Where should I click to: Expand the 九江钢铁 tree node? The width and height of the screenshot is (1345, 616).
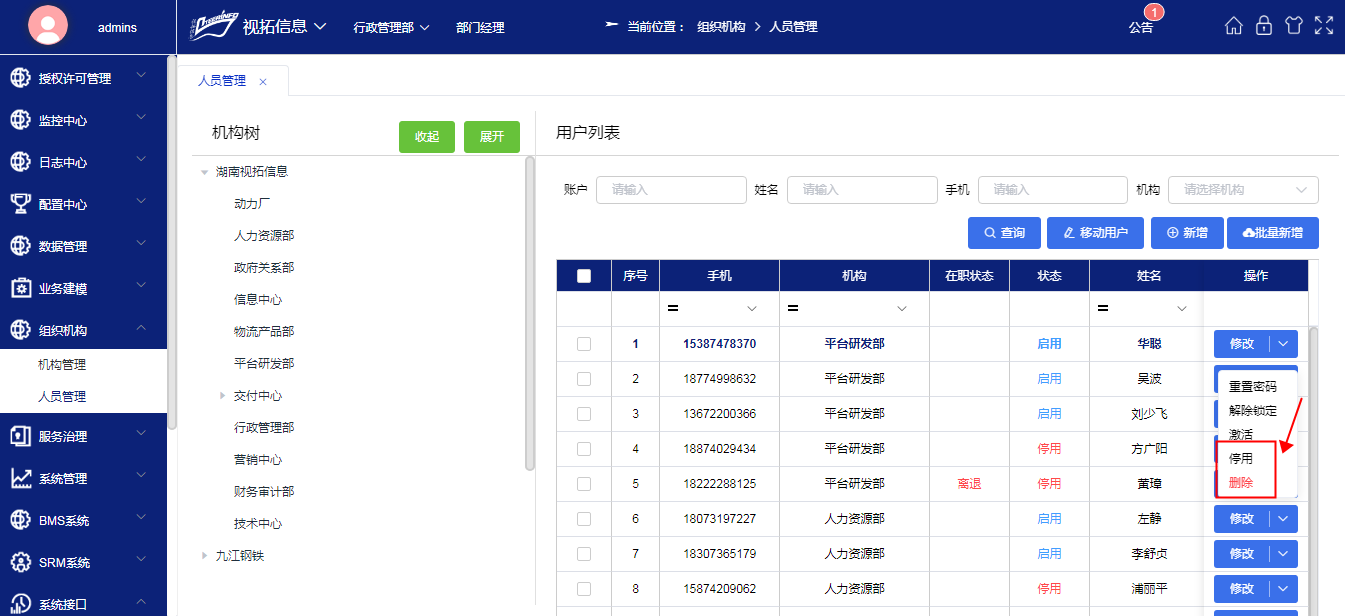coord(205,556)
